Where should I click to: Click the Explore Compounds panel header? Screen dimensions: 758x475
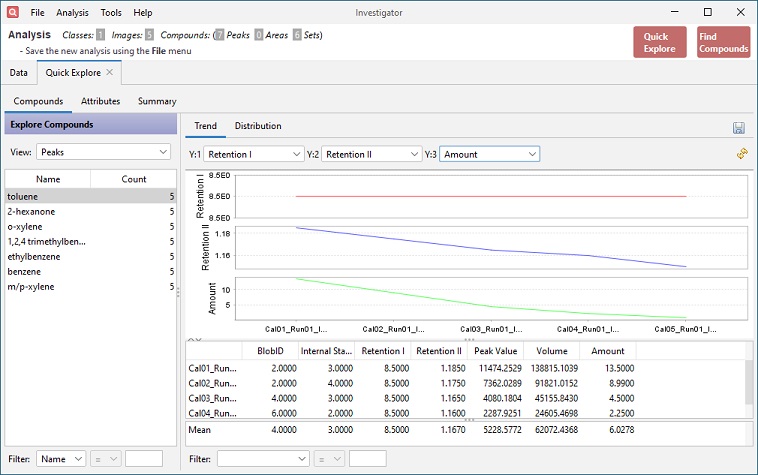click(x=90, y=124)
